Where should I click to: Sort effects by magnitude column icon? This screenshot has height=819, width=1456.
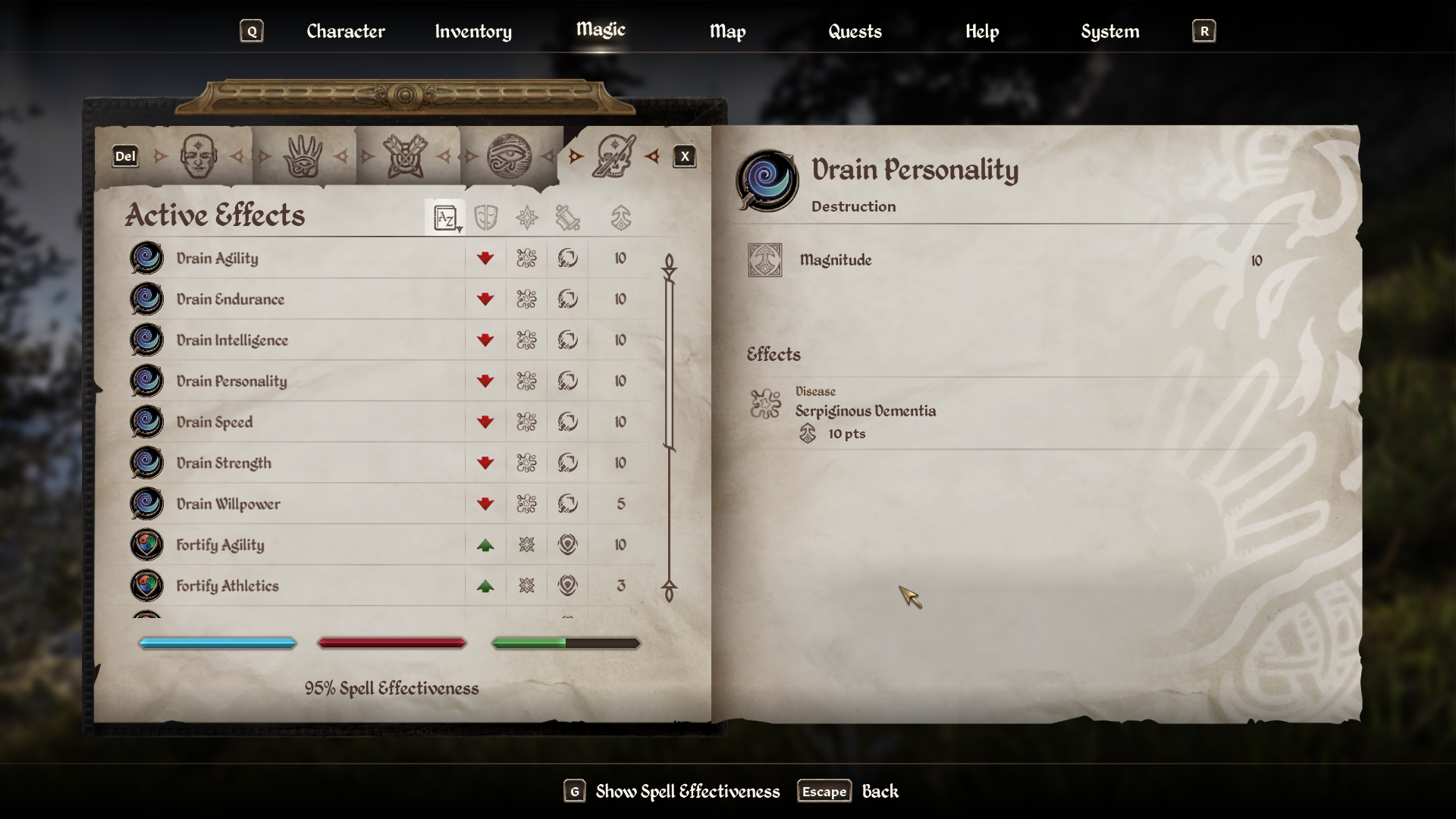(621, 218)
